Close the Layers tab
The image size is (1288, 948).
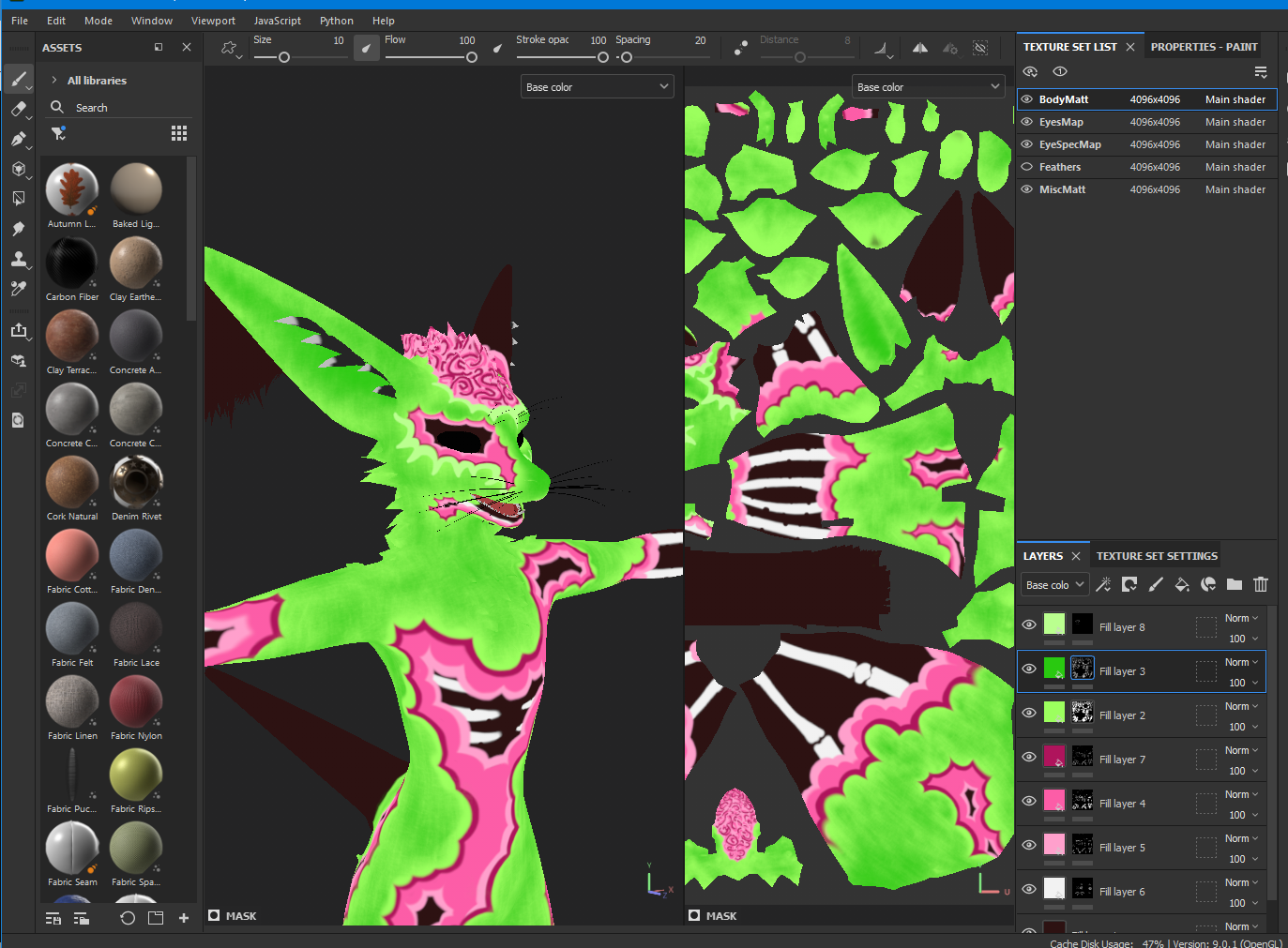1076,556
